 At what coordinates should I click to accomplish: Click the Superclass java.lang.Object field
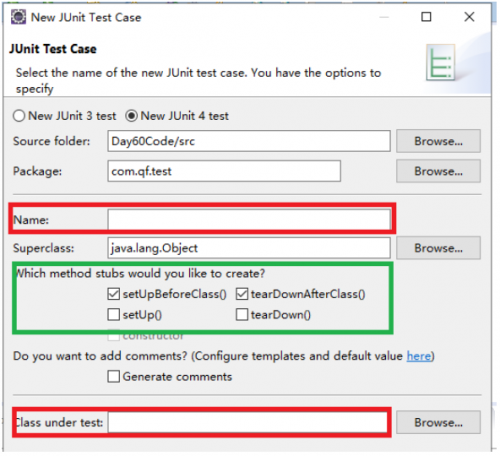point(249,248)
